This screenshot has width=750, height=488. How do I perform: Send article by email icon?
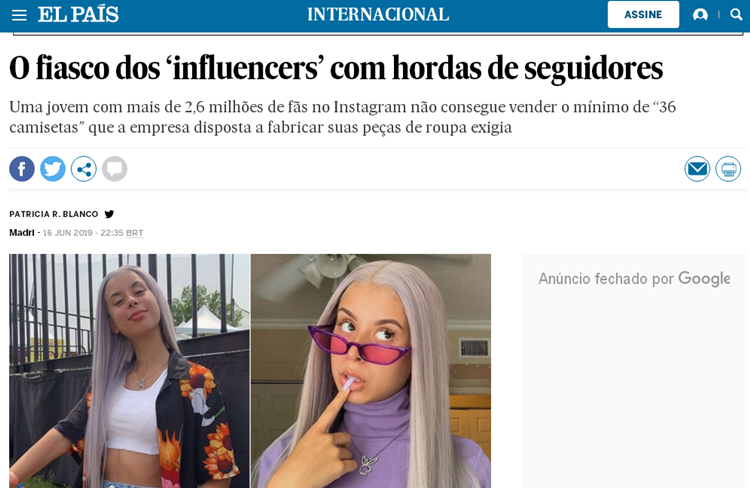697,169
